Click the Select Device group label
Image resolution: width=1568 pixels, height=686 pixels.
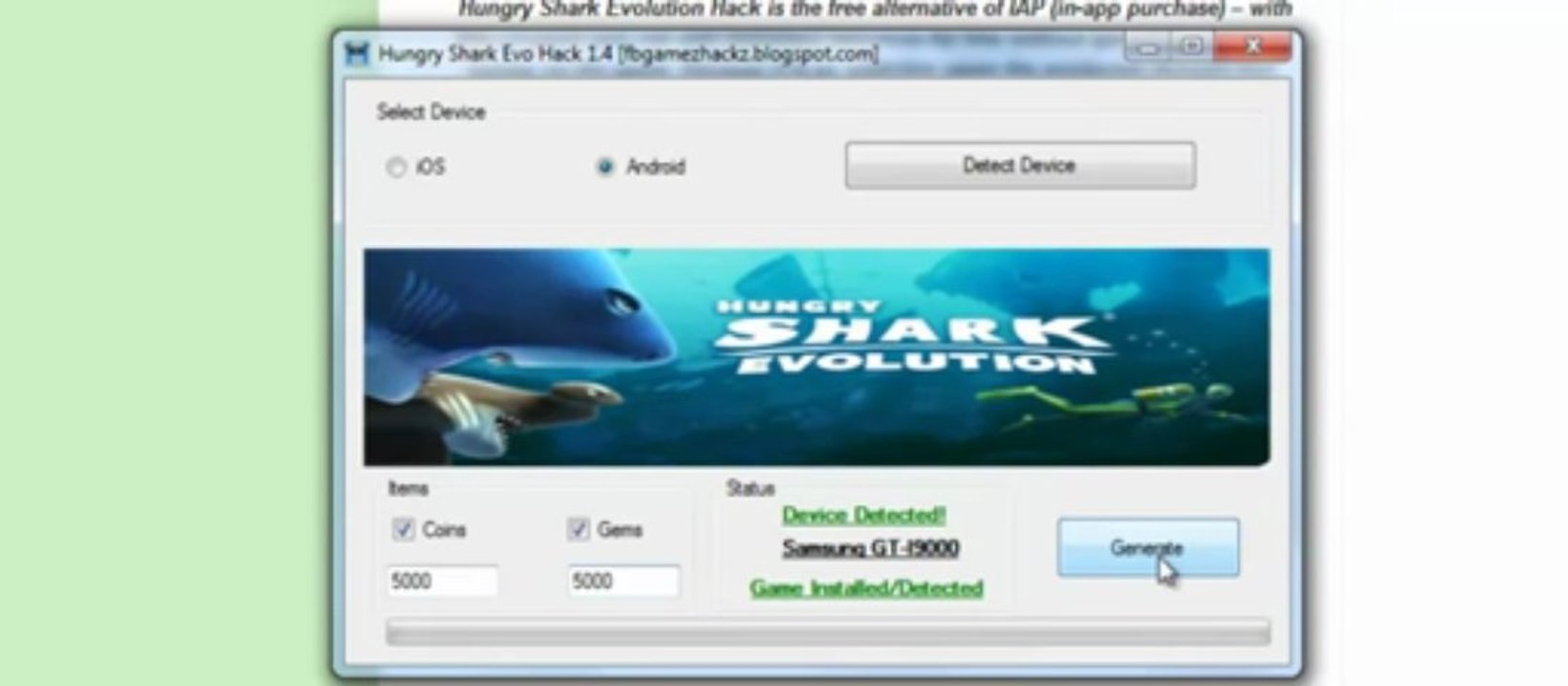[x=431, y=112]
